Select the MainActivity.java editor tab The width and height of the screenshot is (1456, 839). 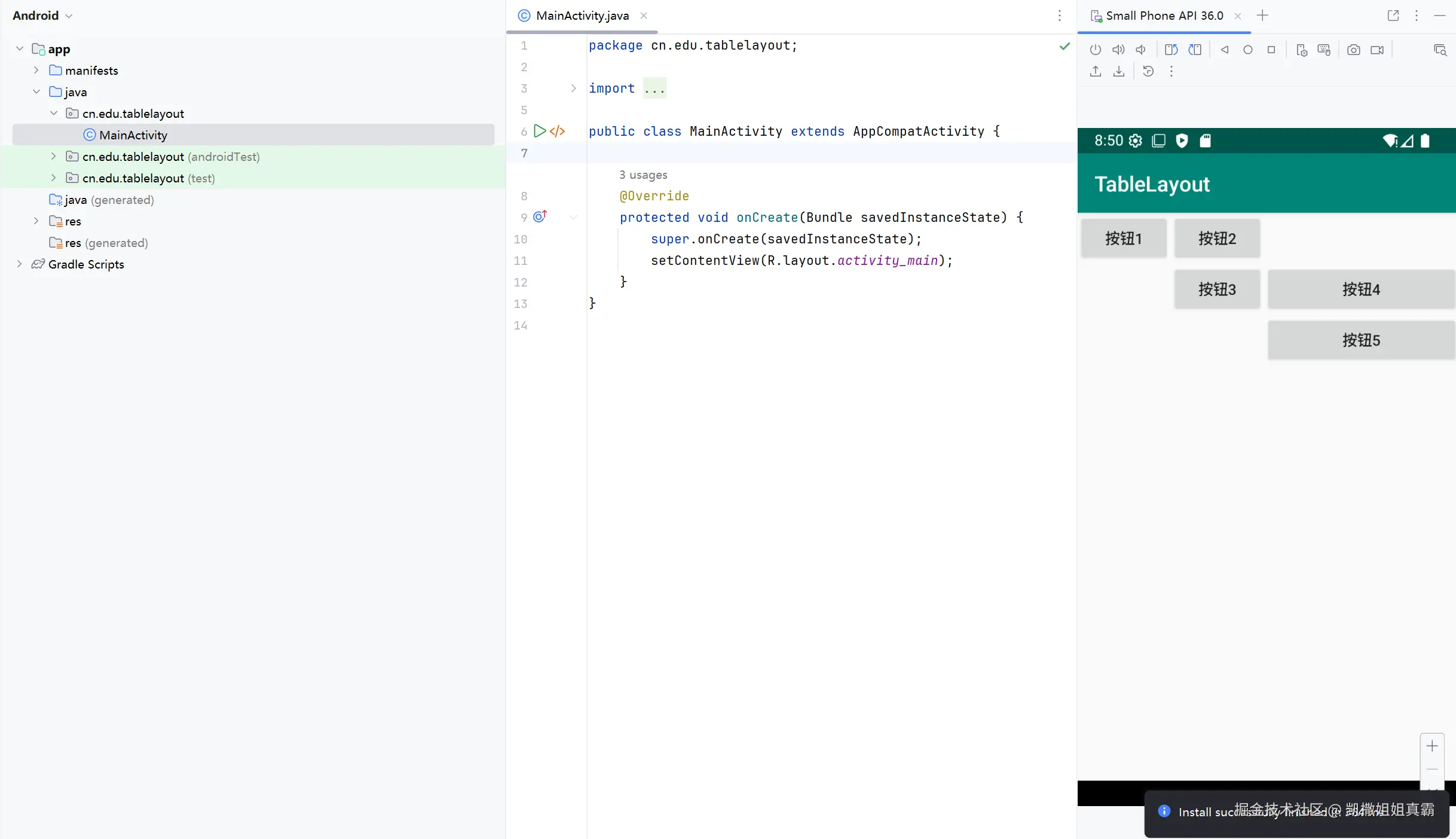pos(582,16)
